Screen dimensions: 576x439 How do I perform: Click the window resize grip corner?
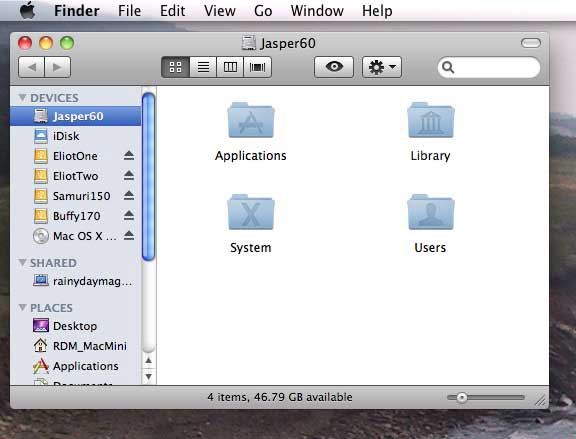[x=541, y=400]
